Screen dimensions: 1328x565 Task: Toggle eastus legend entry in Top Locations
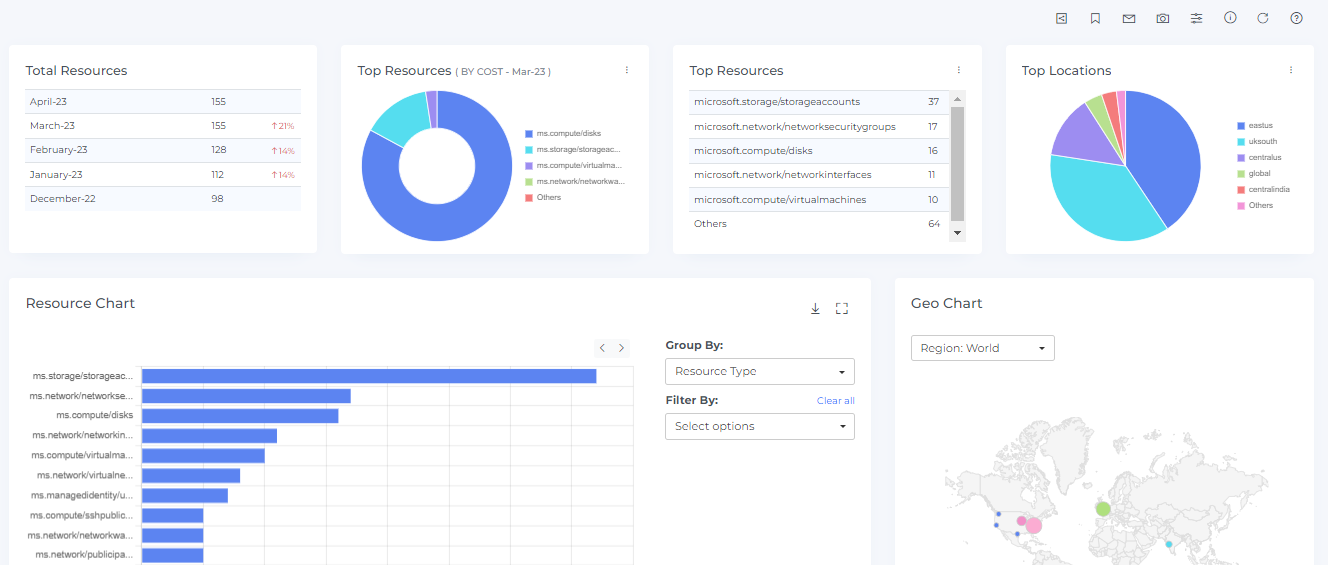1259,126
